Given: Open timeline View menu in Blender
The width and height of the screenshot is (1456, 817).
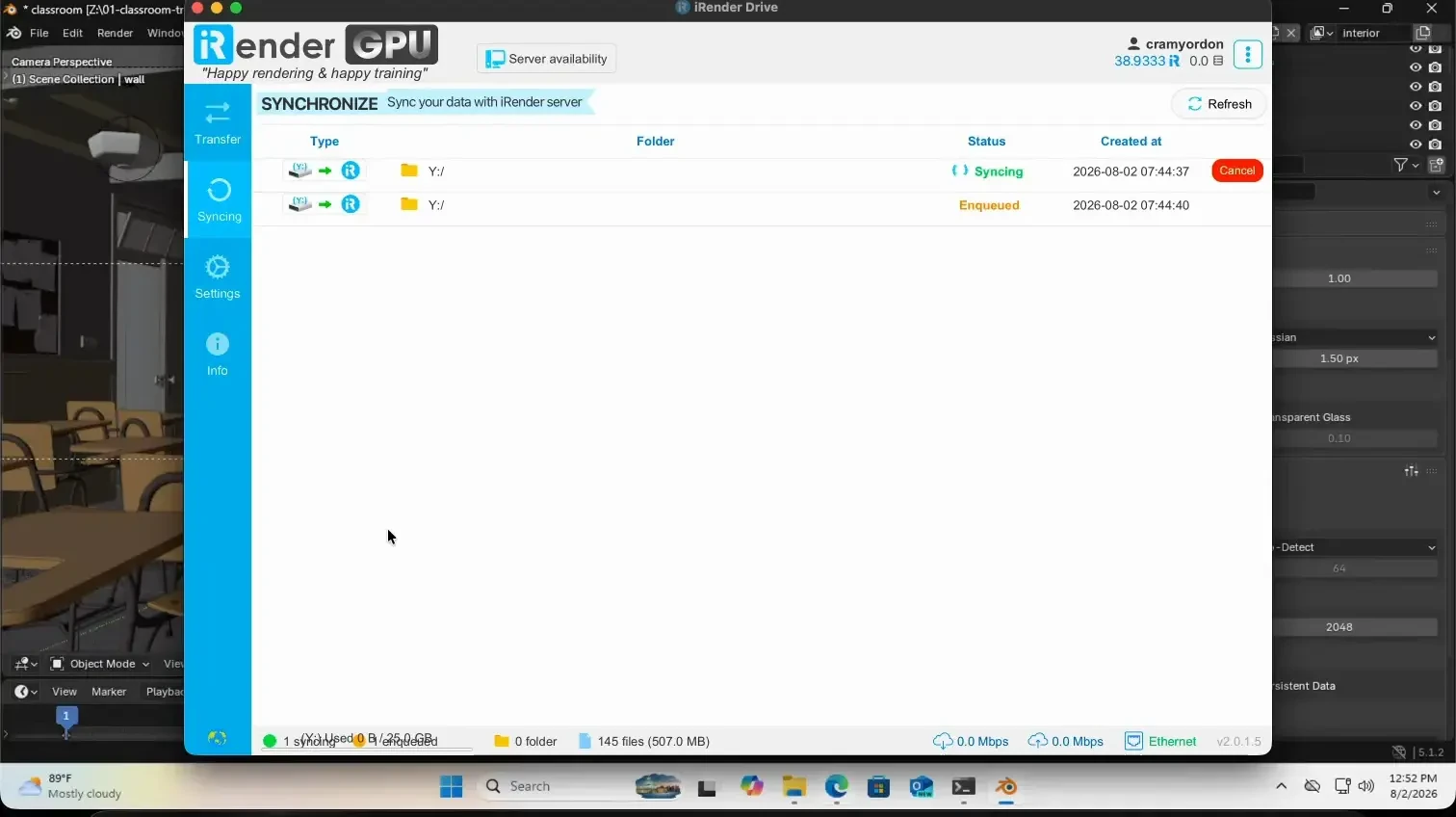Looking at the screenshot, I should pos(65,692).
